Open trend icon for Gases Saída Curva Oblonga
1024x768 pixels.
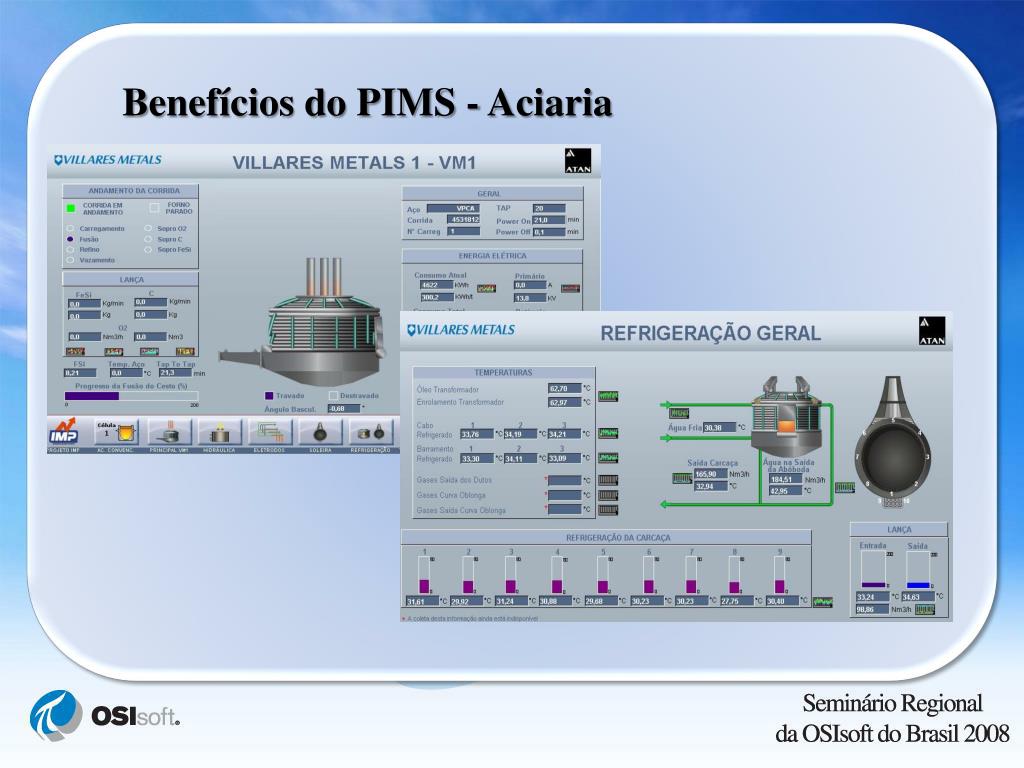pos(608,510)
